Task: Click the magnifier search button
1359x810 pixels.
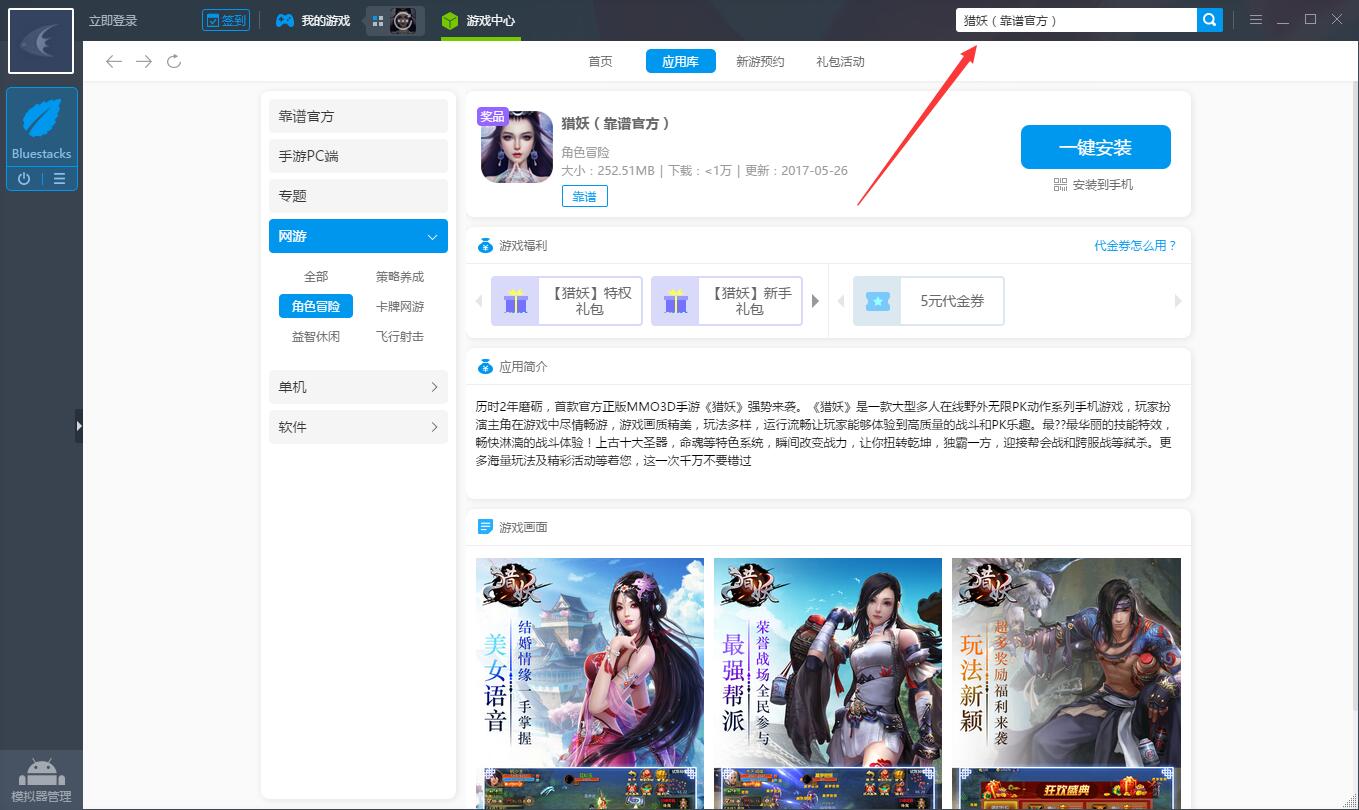Action: pyautogui.click(x=1210, y=20)
